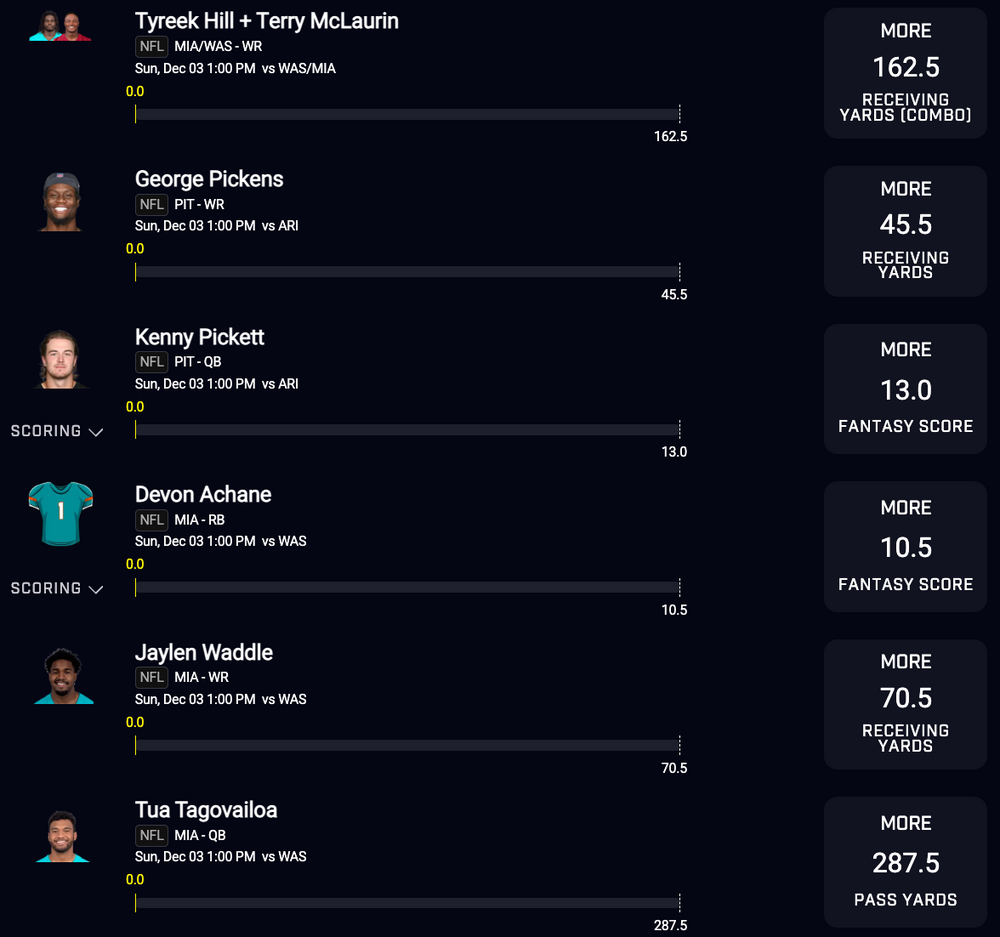
Task: Click Tyreek Hill + Terry McLaurin progress bar
Action: coord(408,114)
